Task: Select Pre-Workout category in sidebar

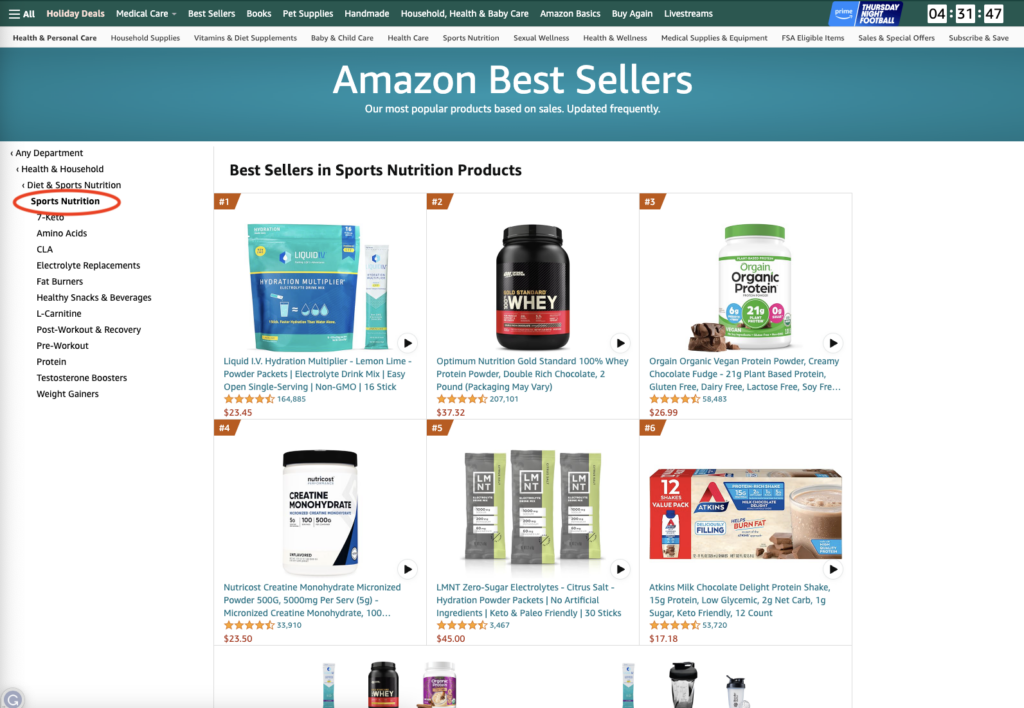Action: coord(63,346)
